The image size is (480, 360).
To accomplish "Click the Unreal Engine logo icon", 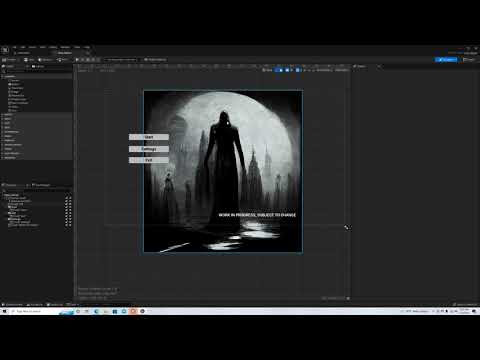I will tap(5, 50).
